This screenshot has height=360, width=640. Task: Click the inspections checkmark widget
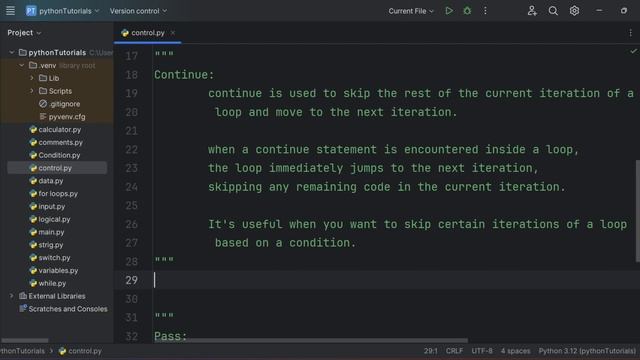tap(633, 51)
